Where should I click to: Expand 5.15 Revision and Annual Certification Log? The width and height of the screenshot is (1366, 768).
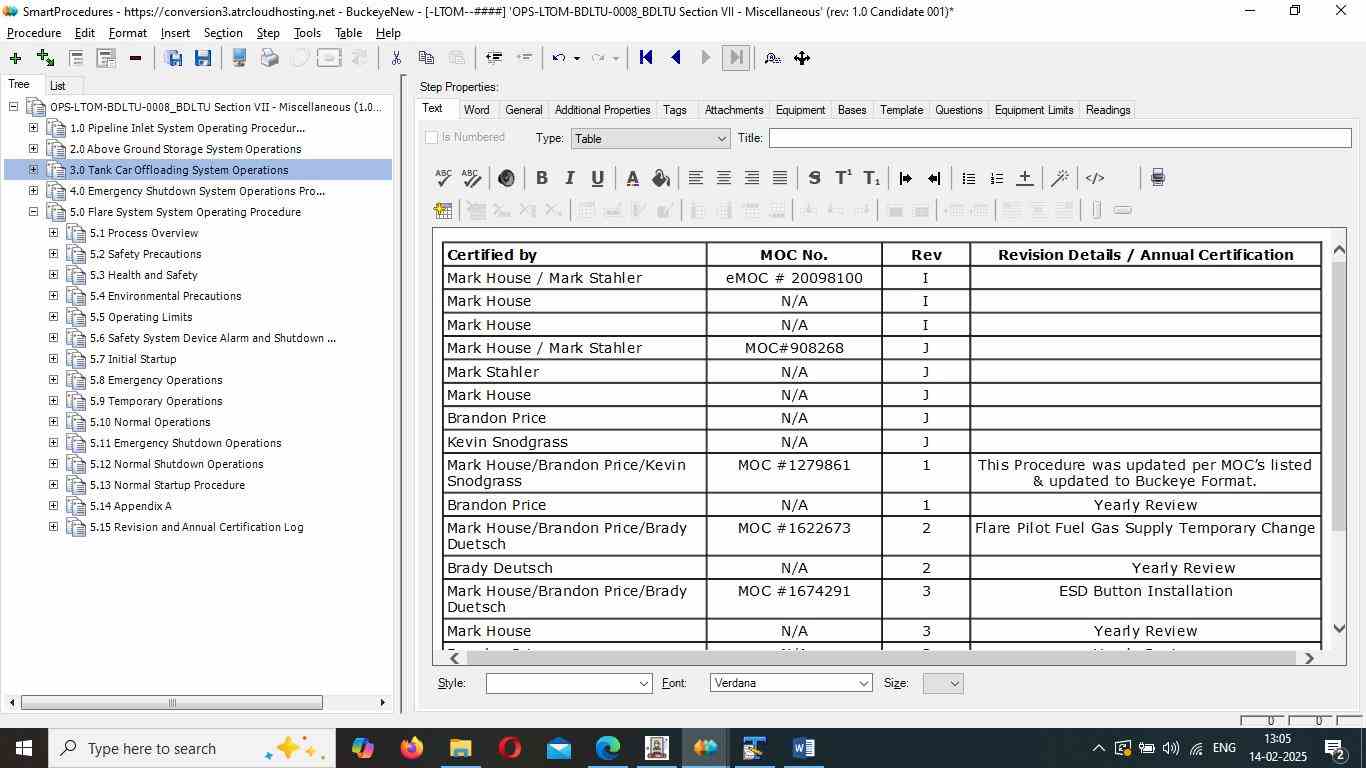(53, 527)
